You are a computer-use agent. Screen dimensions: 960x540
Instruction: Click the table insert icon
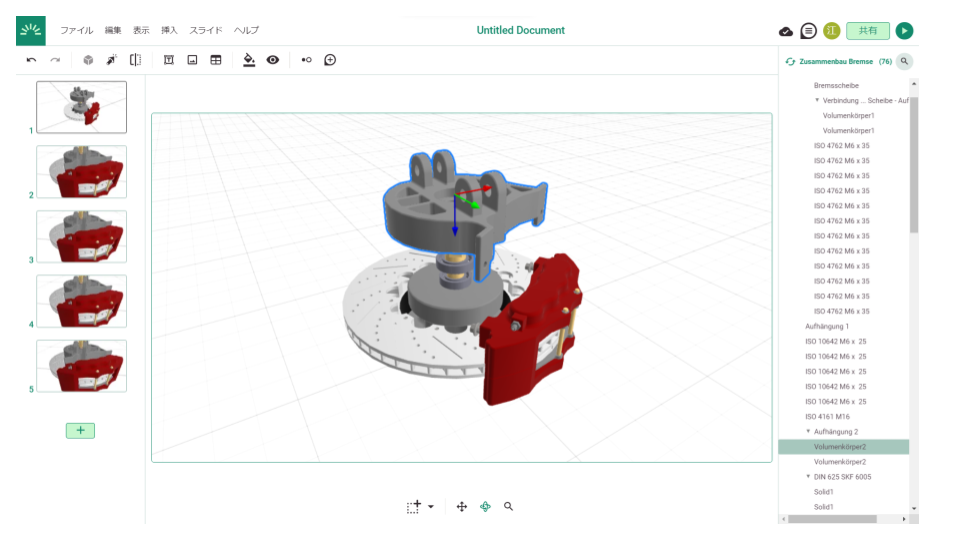[x=215, y=60]
